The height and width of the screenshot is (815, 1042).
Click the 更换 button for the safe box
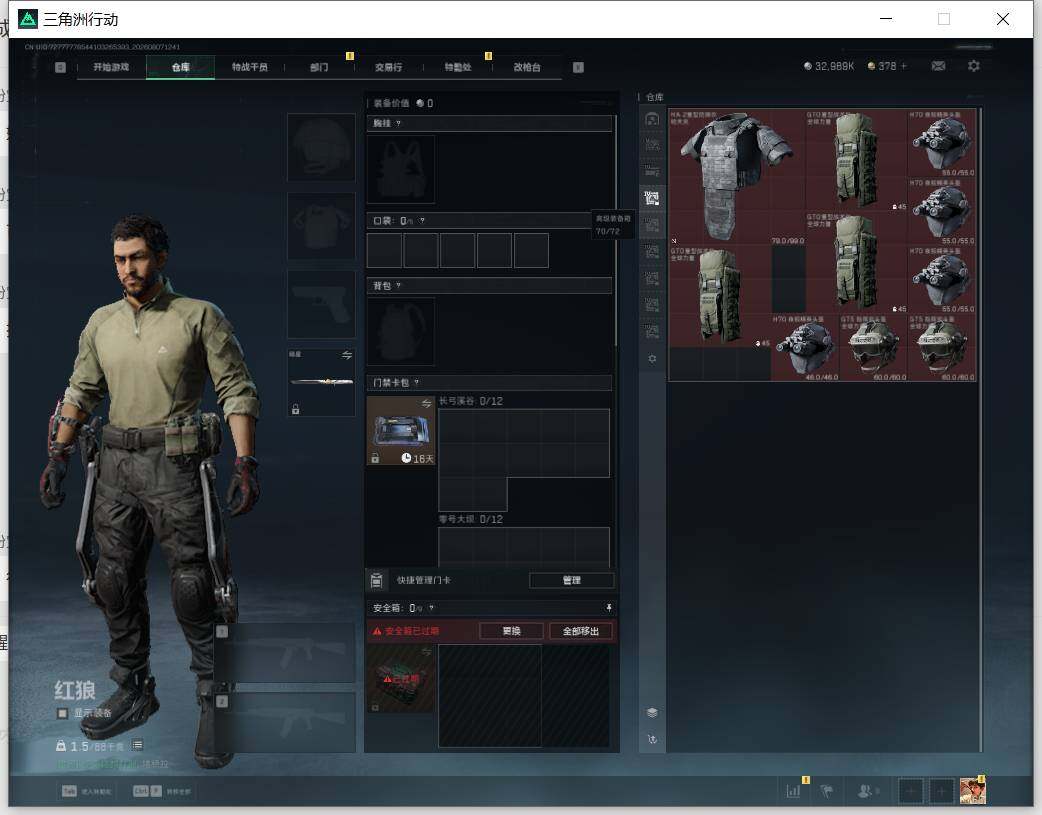tap(512, 631)
